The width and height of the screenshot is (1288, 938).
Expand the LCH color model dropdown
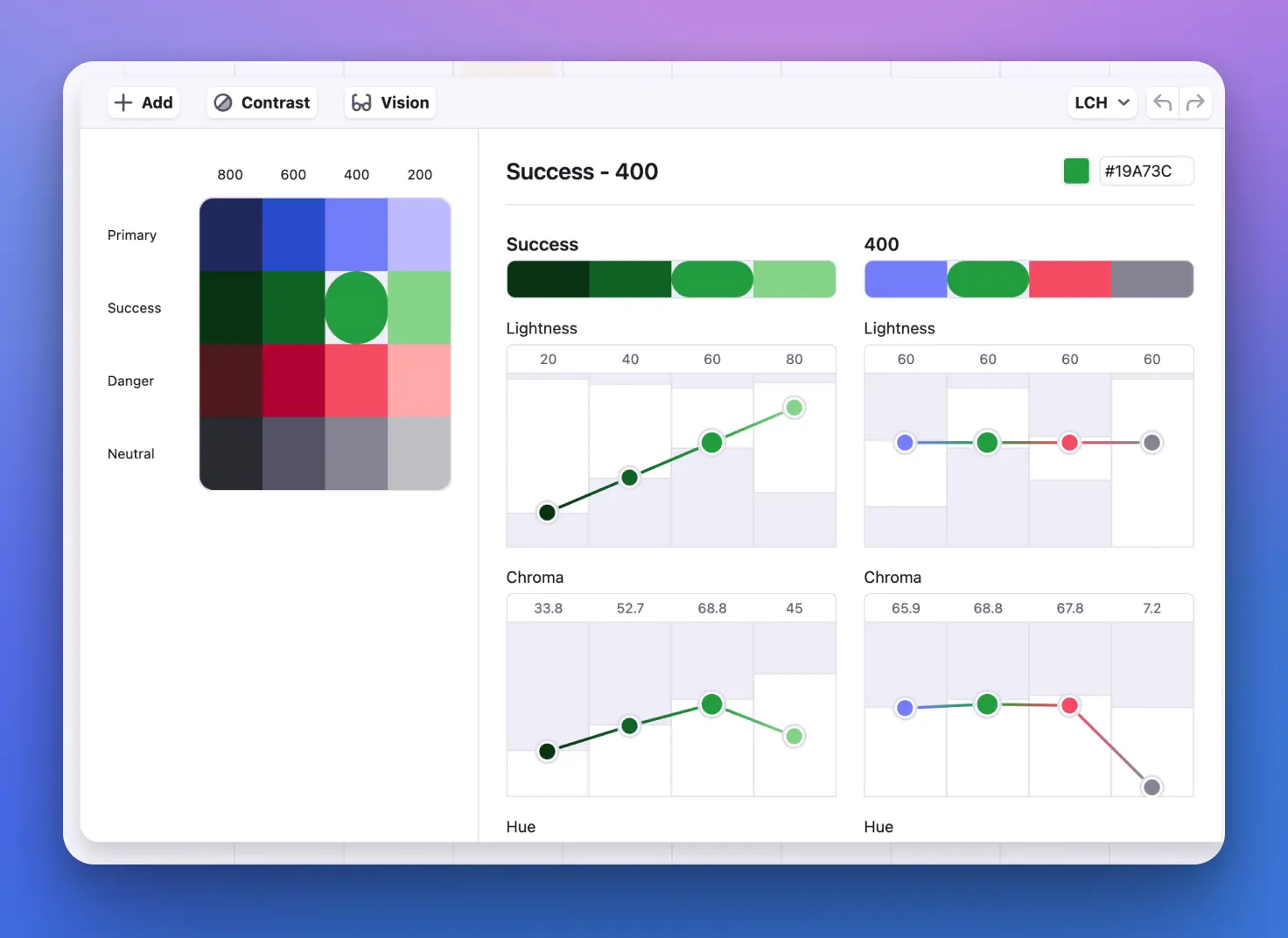tap(1102, 103)
